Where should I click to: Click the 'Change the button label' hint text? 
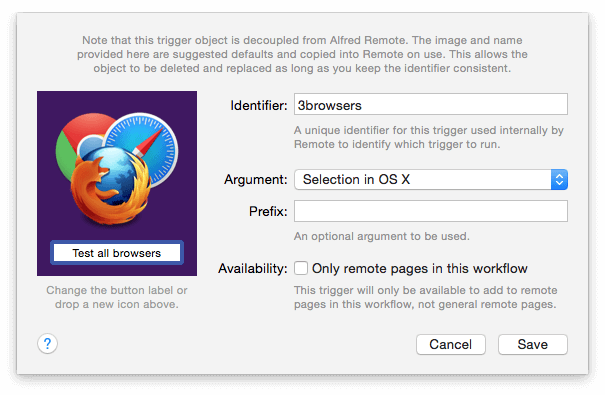(117, 297)
